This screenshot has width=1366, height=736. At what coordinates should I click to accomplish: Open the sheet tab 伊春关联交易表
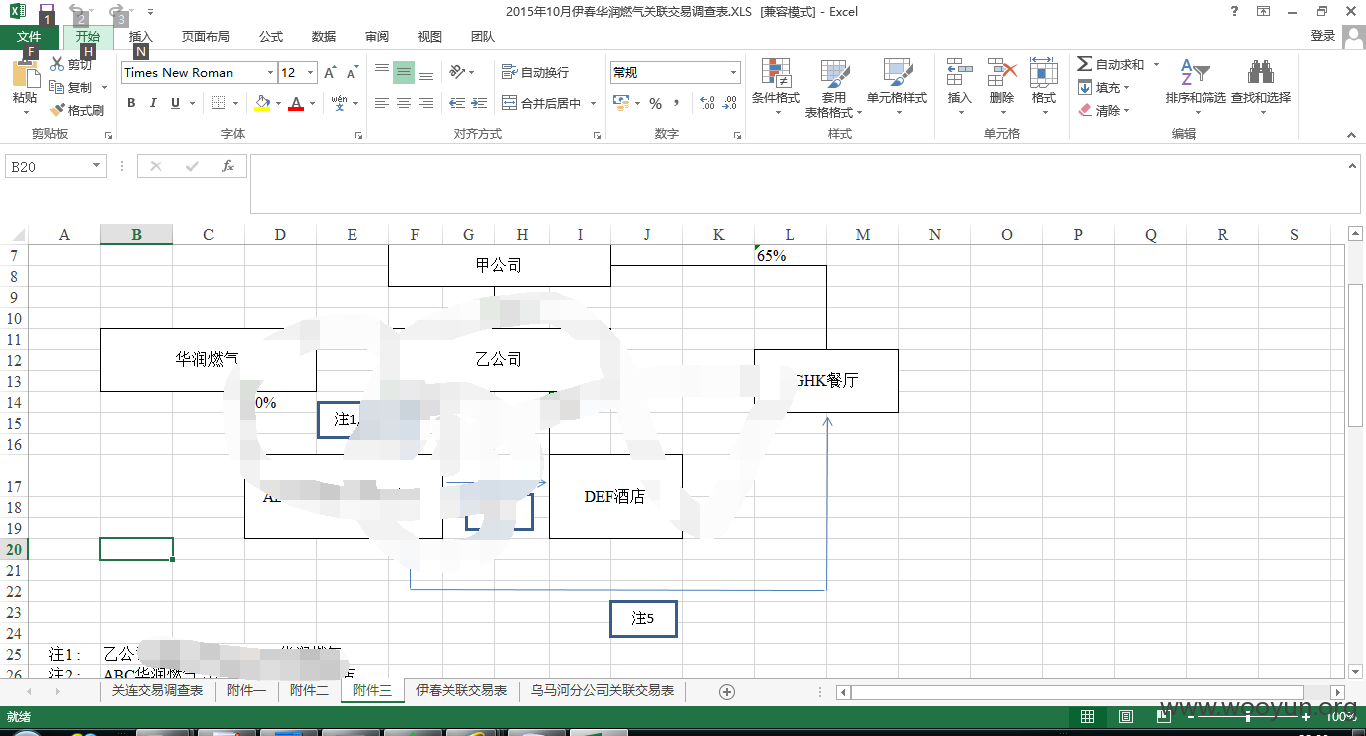tap(462, 691)
